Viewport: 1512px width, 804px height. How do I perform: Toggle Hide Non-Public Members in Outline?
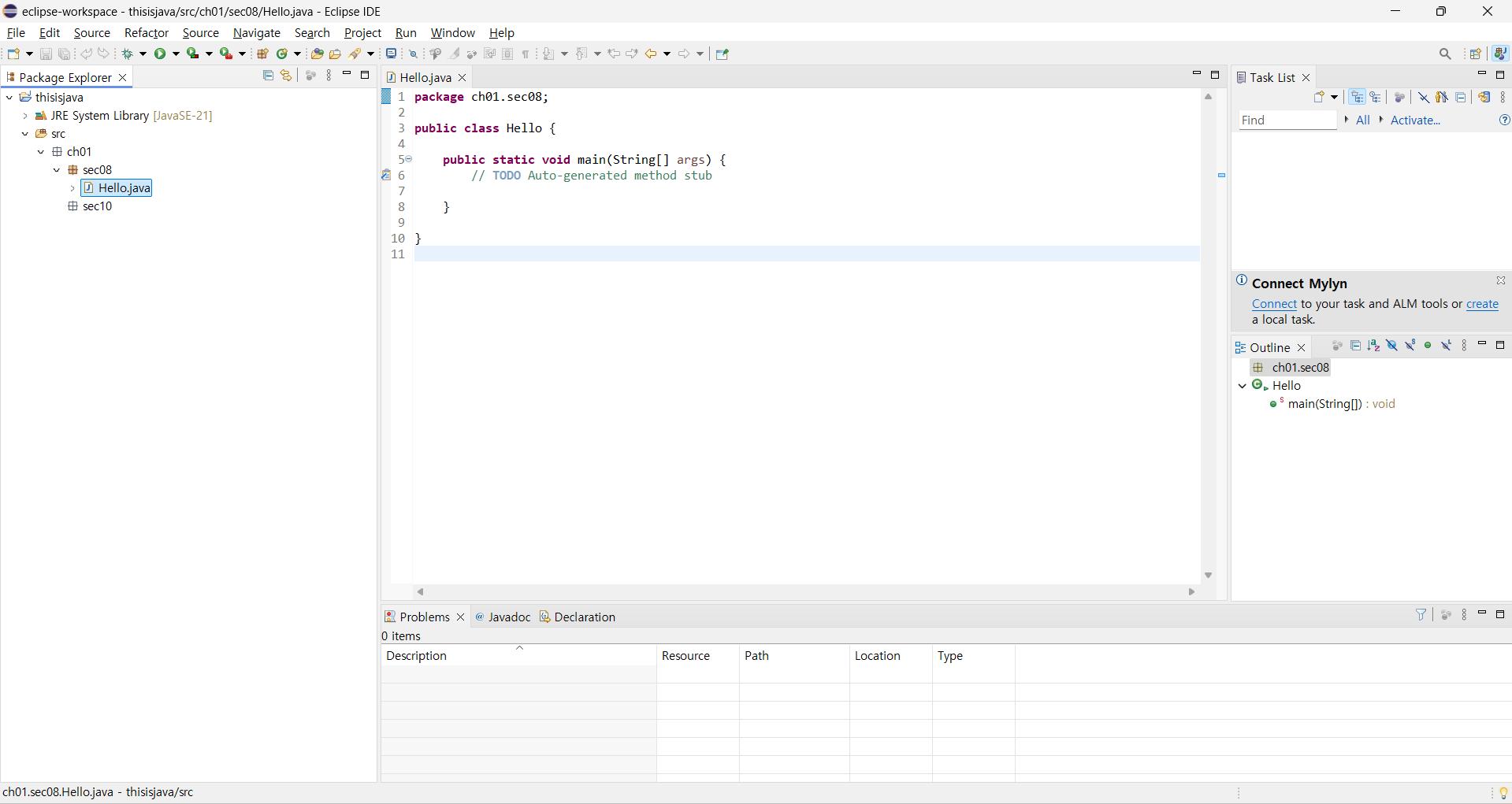(x=1428, y=346)
